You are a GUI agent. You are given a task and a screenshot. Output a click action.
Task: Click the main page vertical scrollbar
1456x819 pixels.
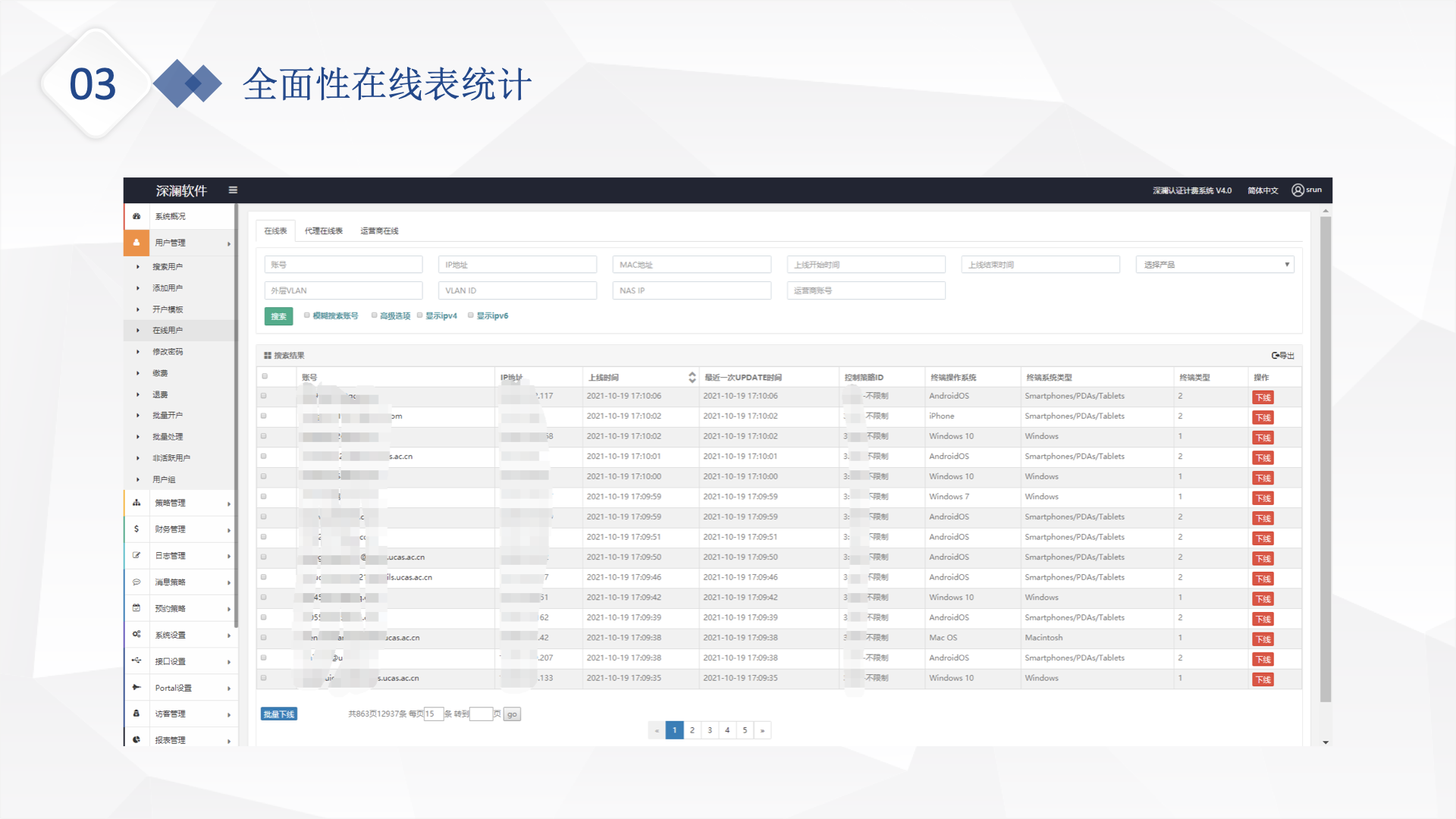(1326, 460)
